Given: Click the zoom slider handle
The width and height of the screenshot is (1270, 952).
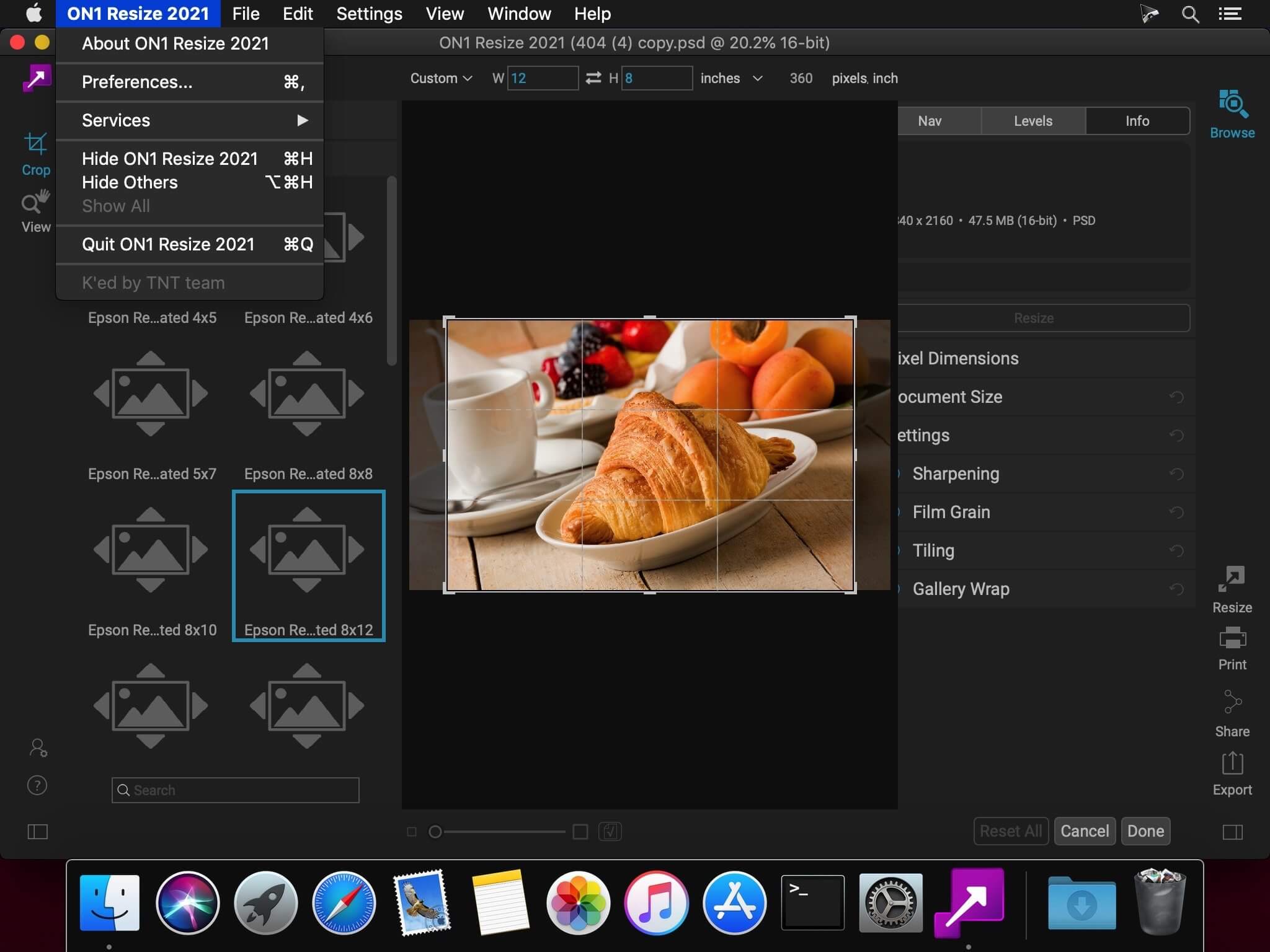Looking at the screenshot, I should [435, 831].
